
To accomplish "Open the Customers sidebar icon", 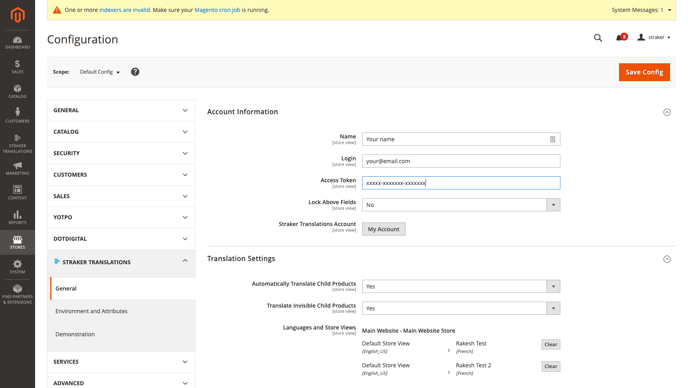I will pos(17,115).
